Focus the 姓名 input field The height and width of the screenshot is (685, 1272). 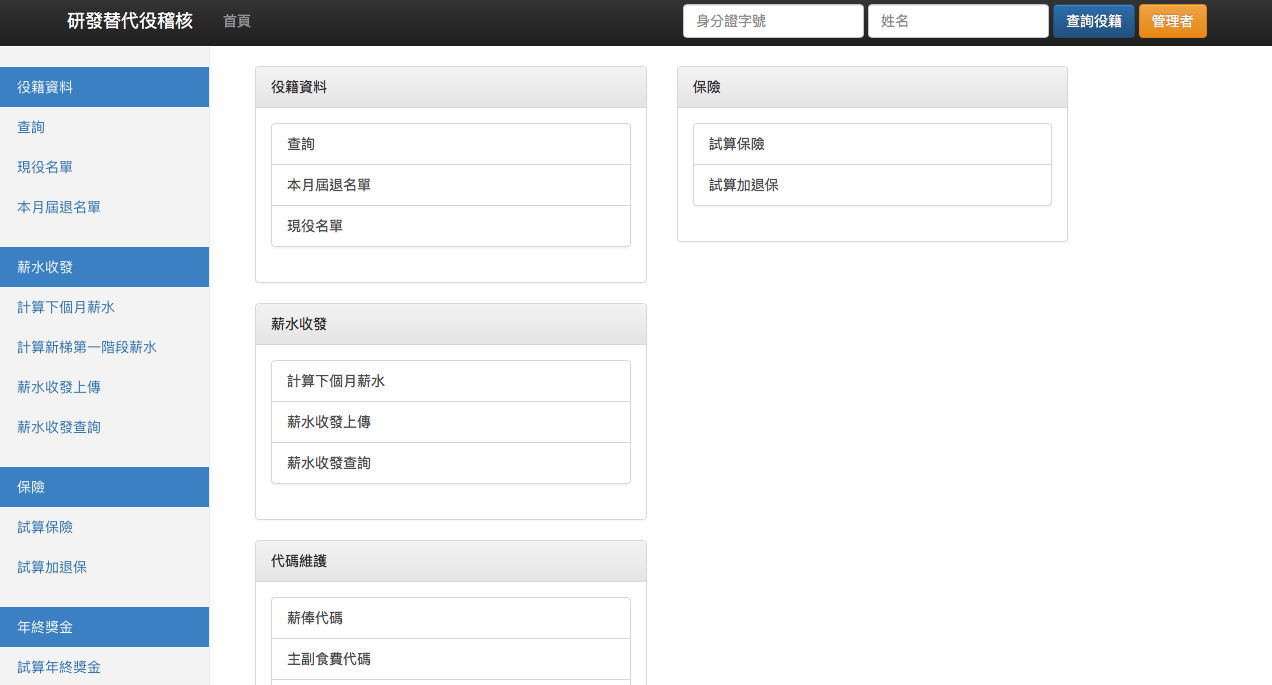[x=958, y=21]
